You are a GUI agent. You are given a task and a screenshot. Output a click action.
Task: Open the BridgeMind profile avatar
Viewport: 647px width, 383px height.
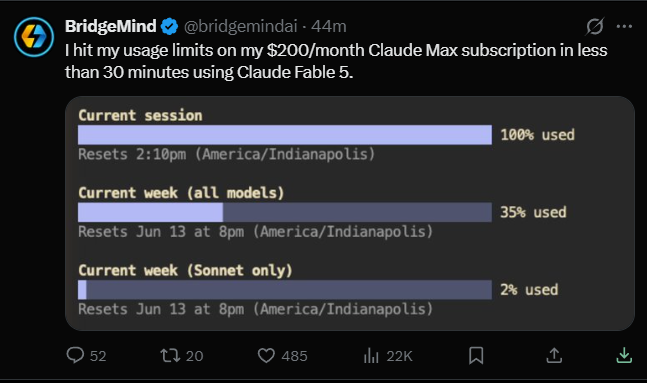click(34, 37)
